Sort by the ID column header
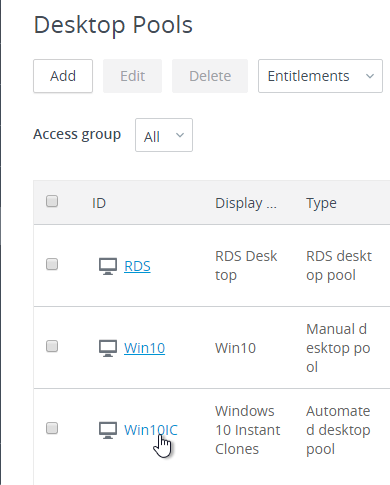The width and height of the screenshot is (390, 485). coord(99,203)
